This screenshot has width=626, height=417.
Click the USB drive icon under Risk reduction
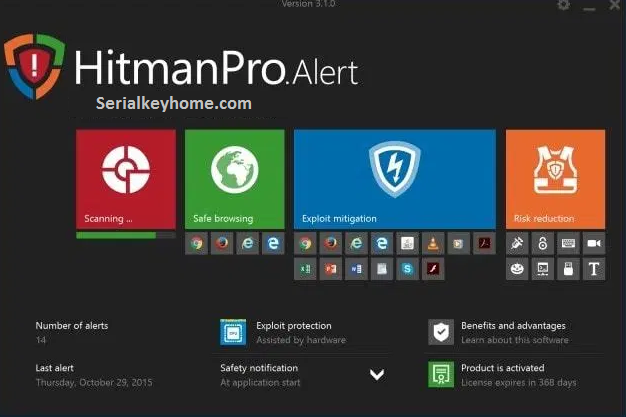[568, 269]
